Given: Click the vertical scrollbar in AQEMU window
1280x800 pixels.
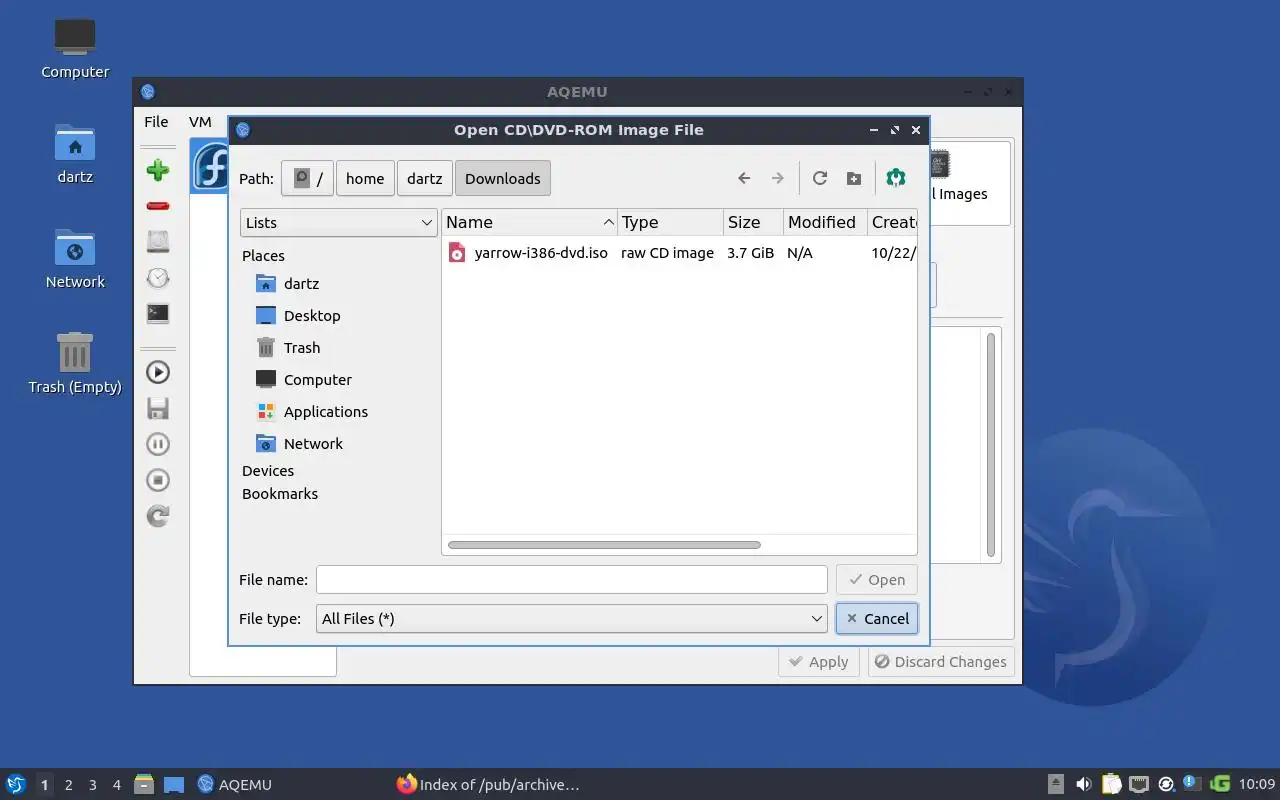Looking at the screenshot, I should tap(991, 445).
